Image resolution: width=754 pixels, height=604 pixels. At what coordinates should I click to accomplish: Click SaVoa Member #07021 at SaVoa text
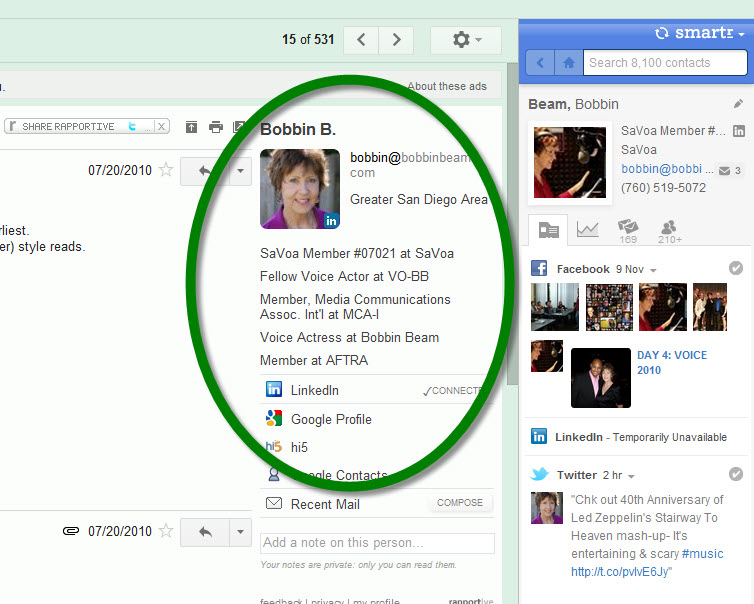[x=357, y=253]
